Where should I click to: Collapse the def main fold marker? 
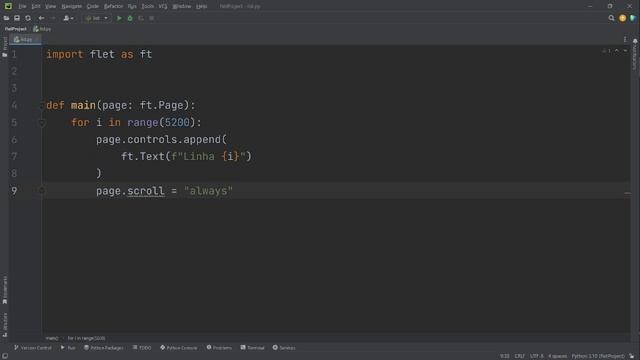tap(42, 105)
